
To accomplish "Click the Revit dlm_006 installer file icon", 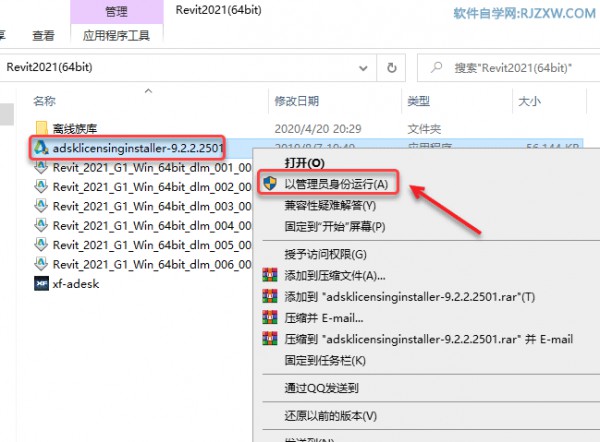I will [41, 264].
